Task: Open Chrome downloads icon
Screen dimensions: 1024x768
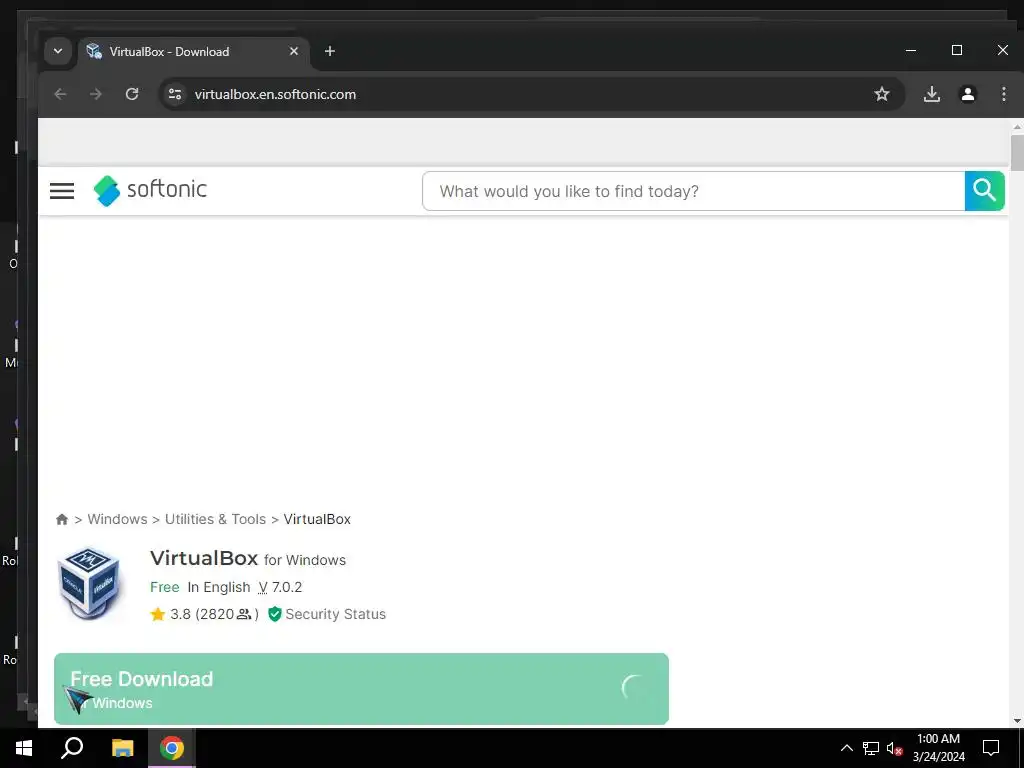Action: [x=932, y=94]
